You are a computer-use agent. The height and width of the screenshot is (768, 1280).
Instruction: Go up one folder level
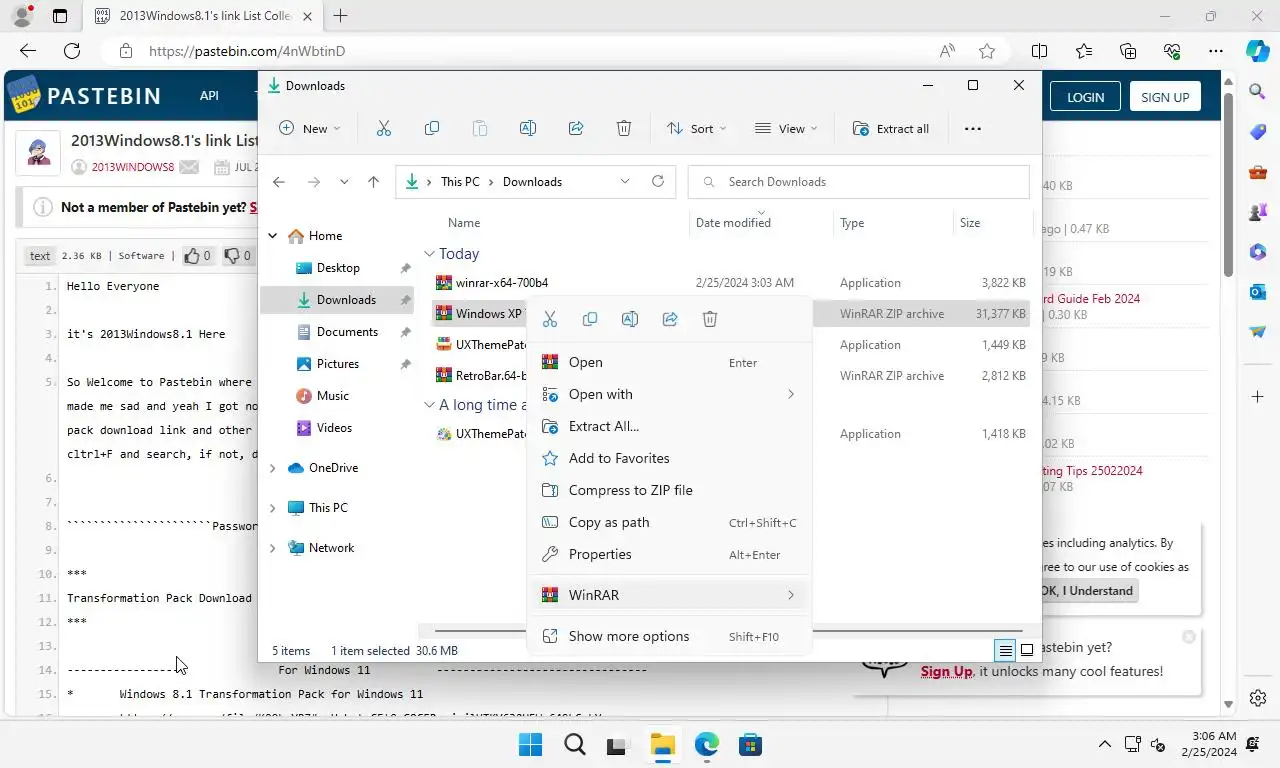coord(374,182)
